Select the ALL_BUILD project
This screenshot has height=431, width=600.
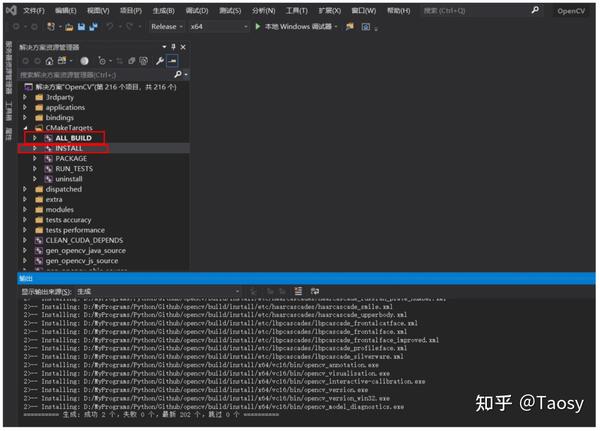click(73, 138)
